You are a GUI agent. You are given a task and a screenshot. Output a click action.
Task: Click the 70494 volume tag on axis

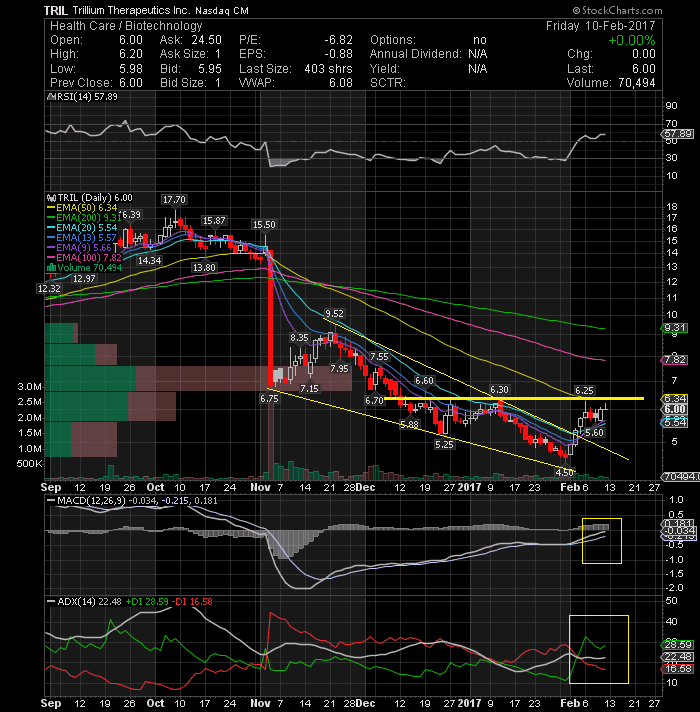coord(680,477)
